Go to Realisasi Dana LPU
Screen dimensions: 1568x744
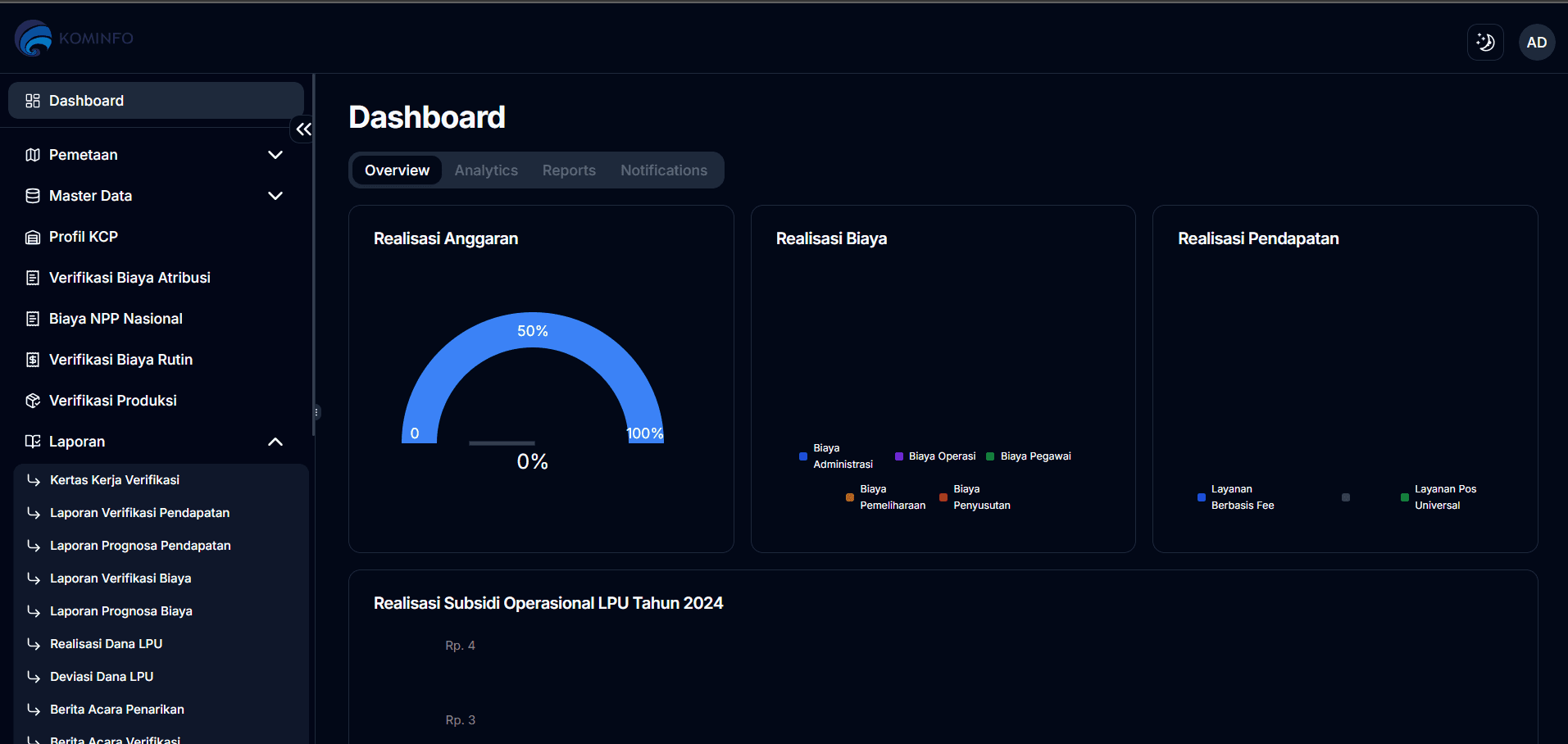107,644
